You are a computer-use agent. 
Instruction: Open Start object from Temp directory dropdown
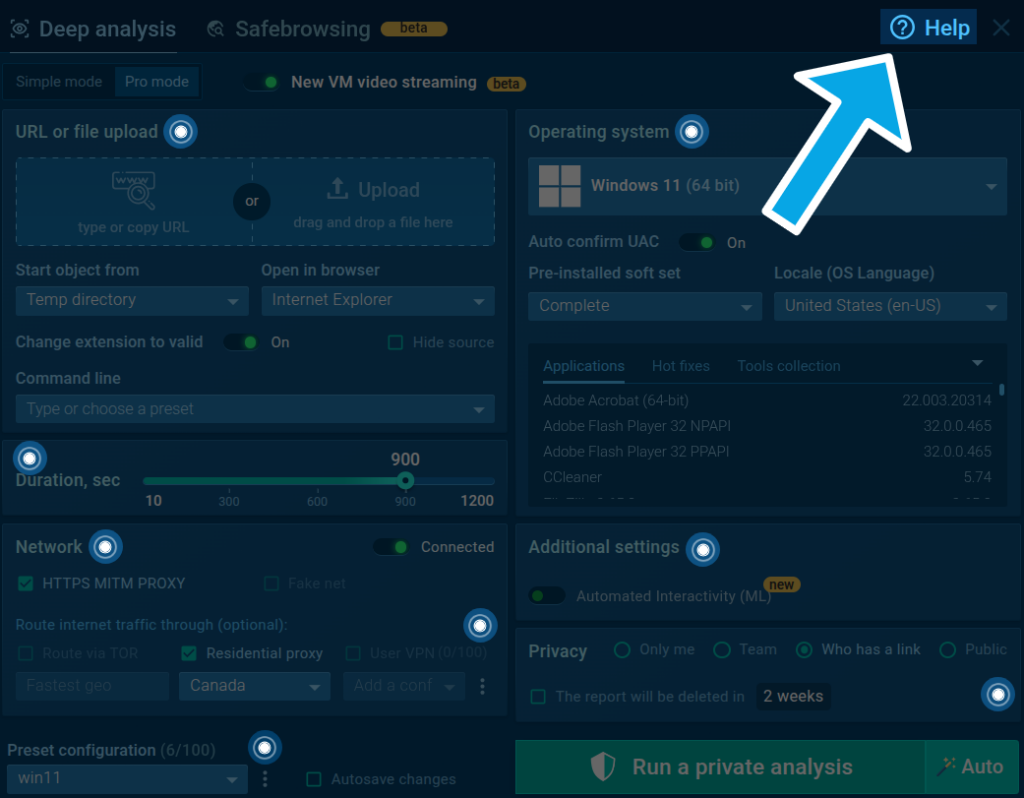coord(132,300)
